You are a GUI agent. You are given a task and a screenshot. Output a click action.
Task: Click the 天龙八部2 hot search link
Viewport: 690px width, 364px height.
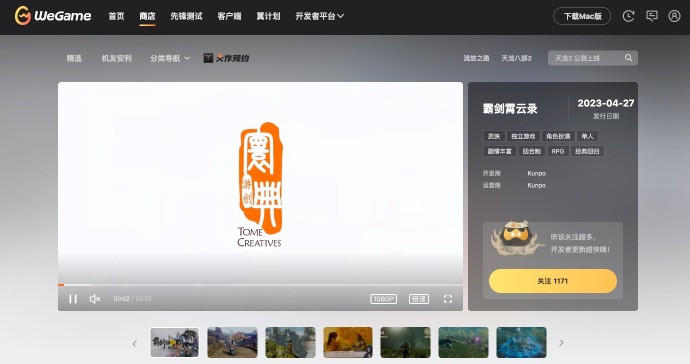pos(516,58)
